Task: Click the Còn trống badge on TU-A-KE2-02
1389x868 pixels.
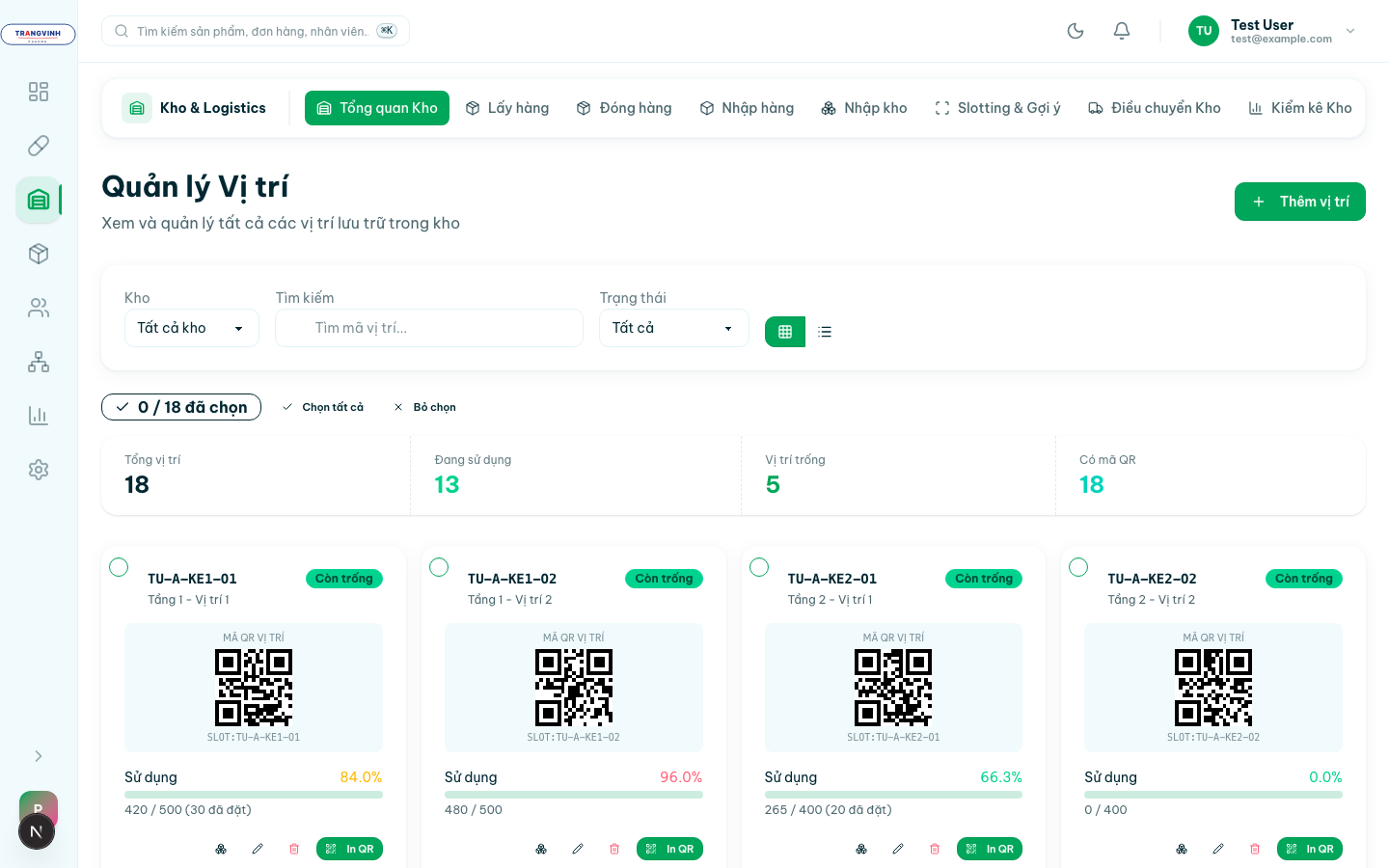Action: pos(1304,579)
